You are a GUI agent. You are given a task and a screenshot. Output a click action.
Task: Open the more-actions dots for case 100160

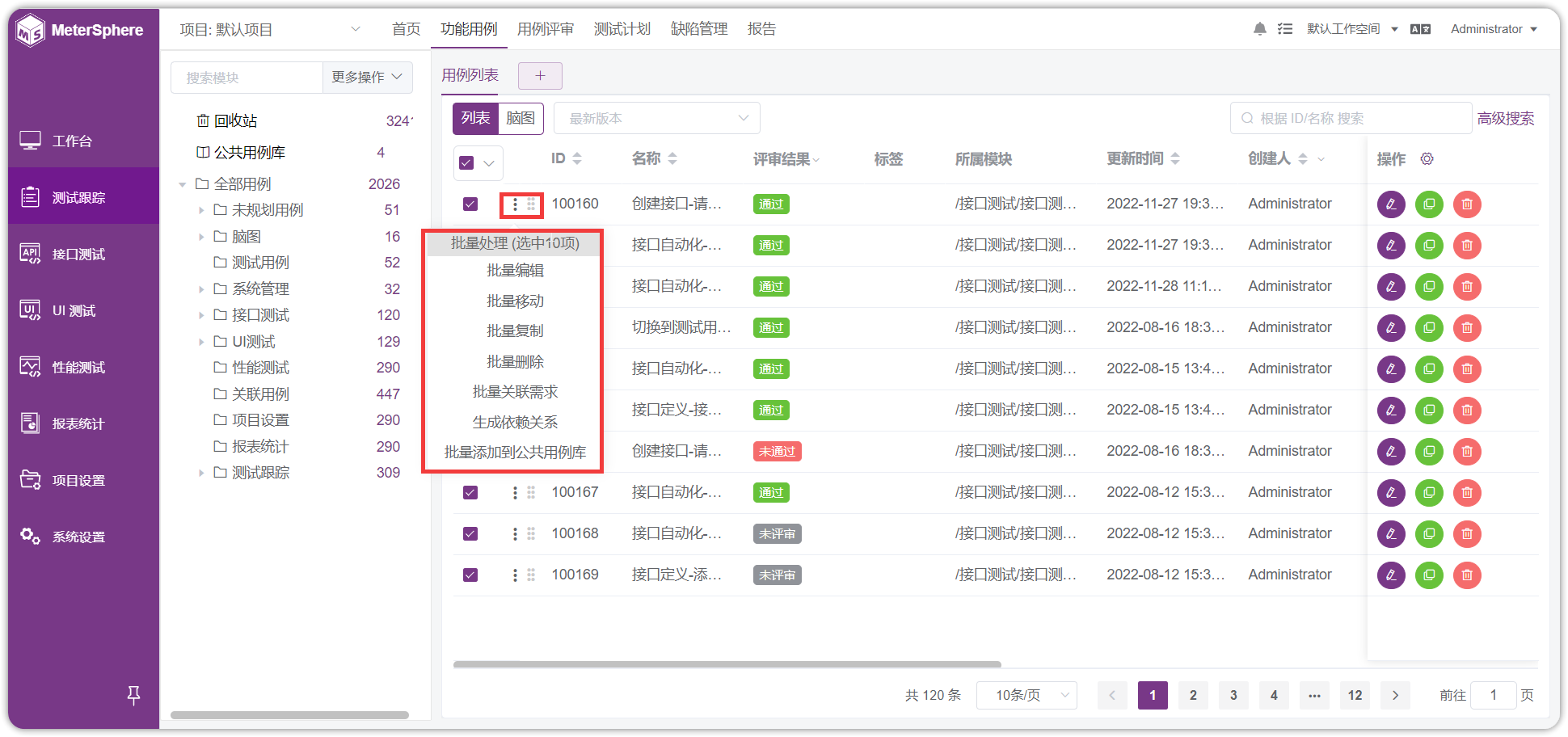pyautogui.click(x=515, y=204)
